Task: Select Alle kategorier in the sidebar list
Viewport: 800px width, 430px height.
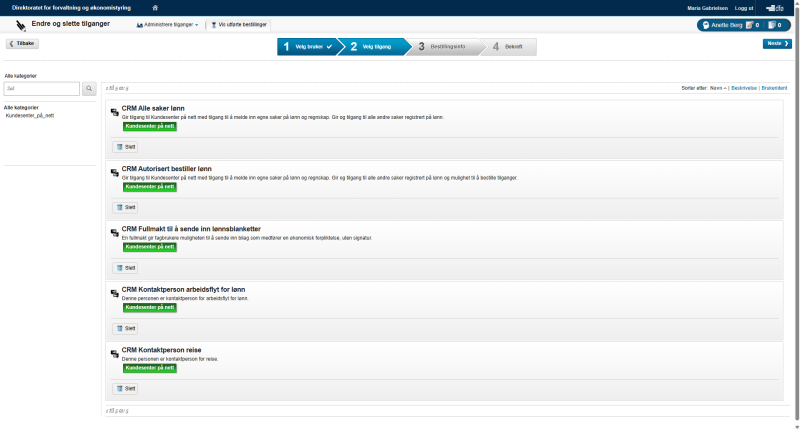Action: click(x=21, y=108)
